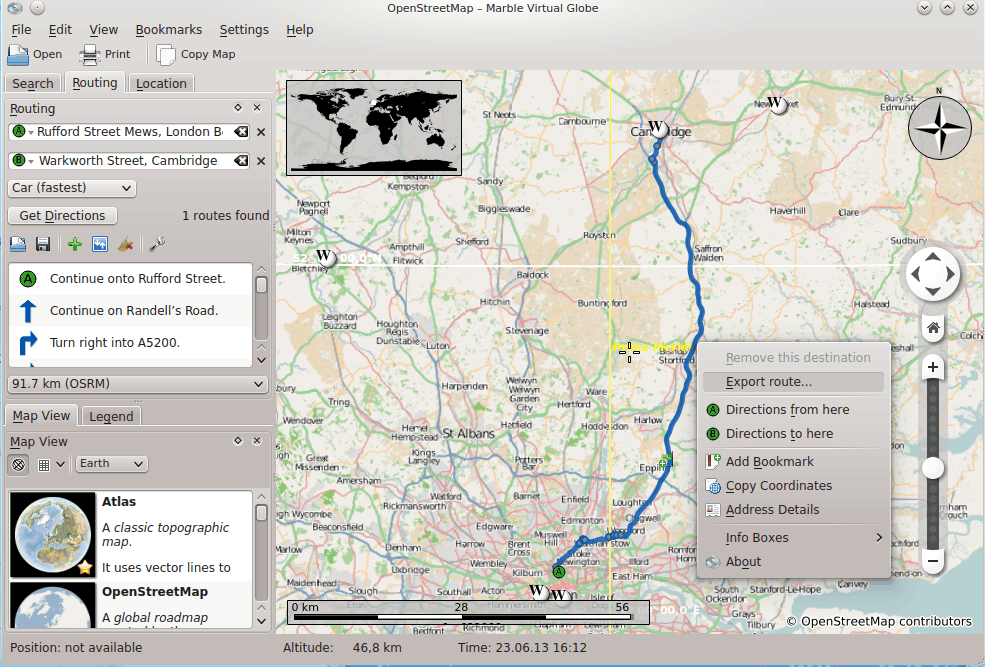The image size is (985, 667).
Task: Click the Copy Map toolbar button
Action: coord(196,54)
